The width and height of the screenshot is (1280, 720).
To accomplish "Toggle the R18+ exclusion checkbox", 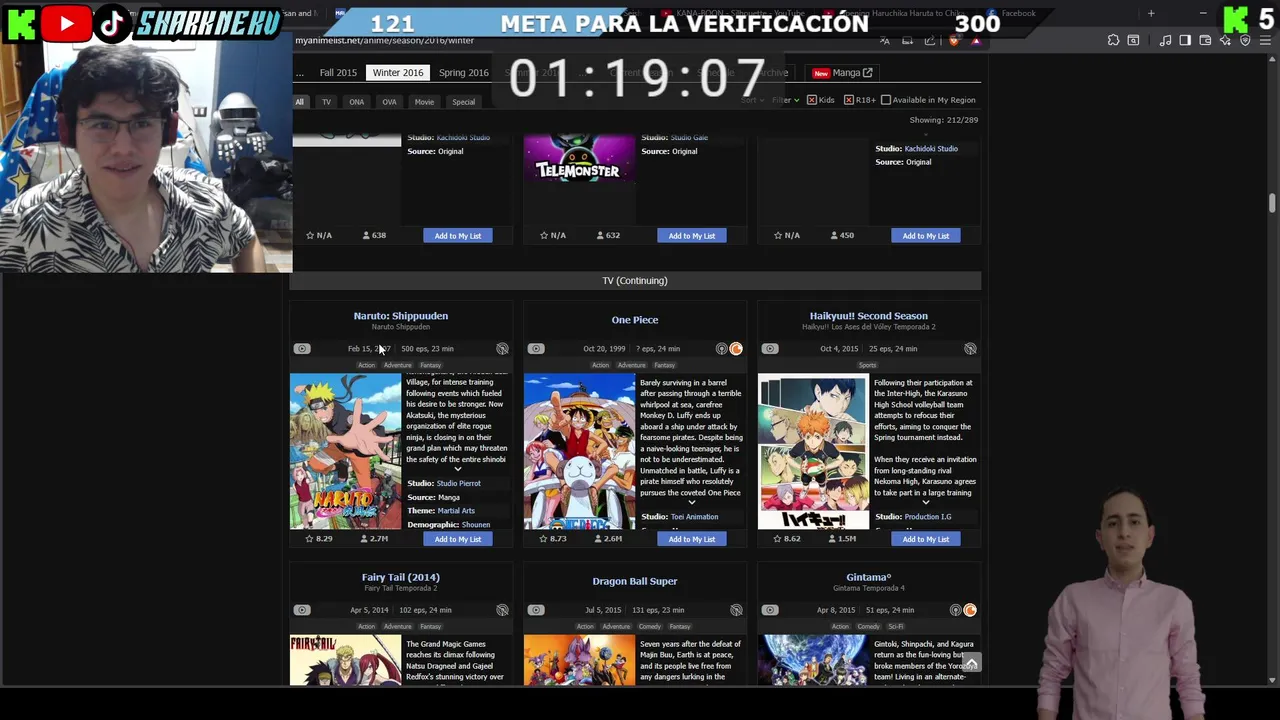I will (x=849, y=100).
